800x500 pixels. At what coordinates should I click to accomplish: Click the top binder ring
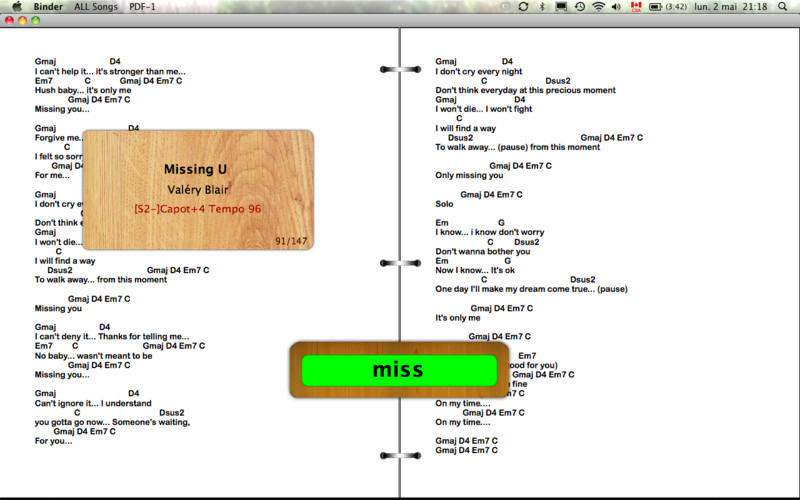399,69
